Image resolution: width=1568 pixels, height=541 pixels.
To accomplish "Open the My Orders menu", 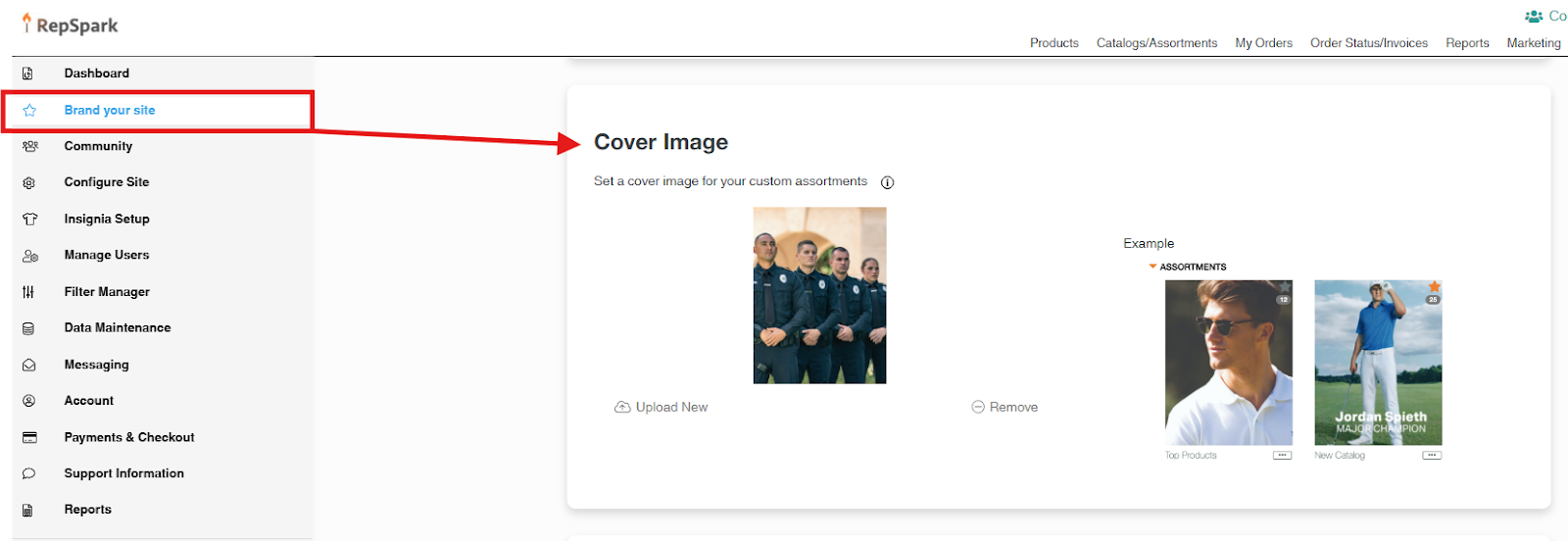I will (x=1263, y=43).
